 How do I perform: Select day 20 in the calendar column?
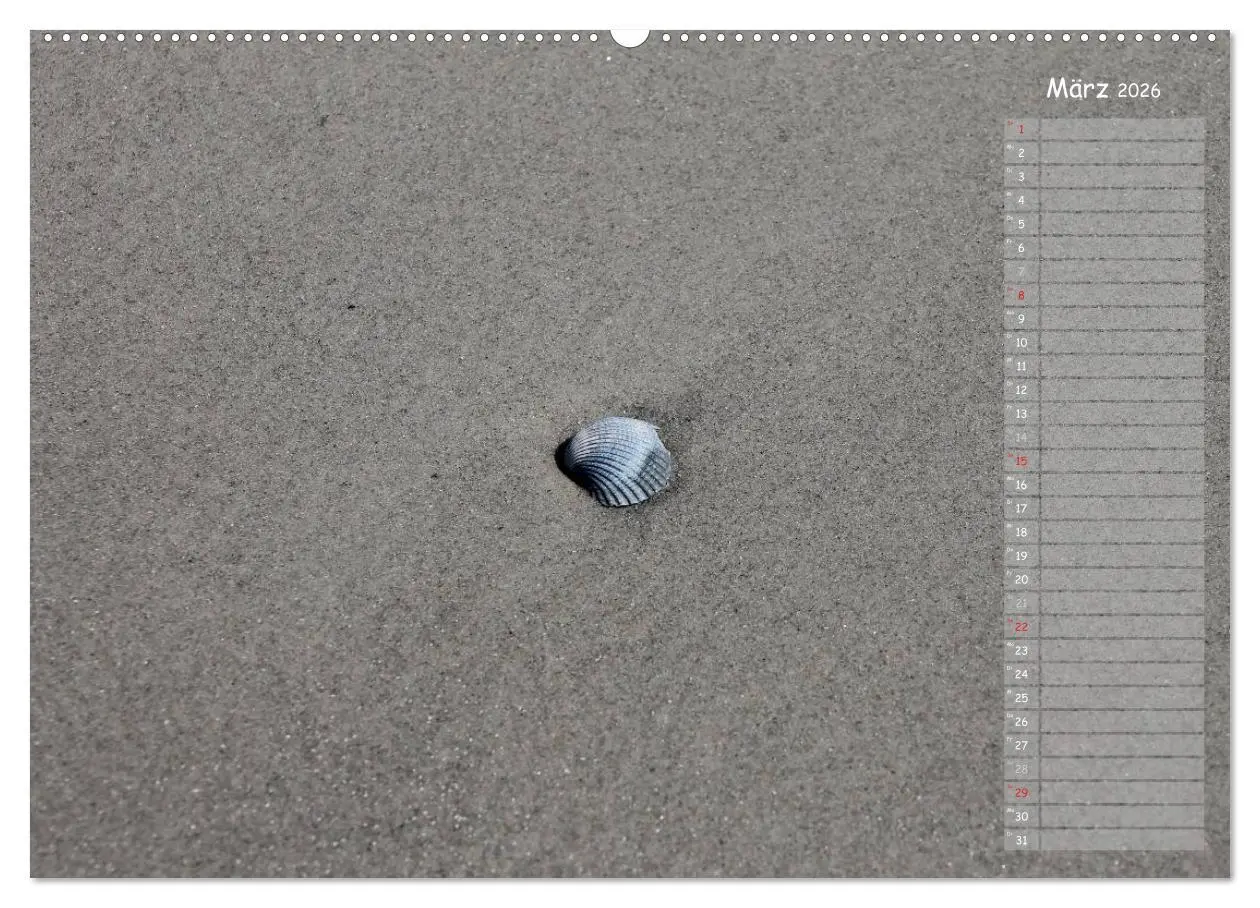pos(1021,580)
